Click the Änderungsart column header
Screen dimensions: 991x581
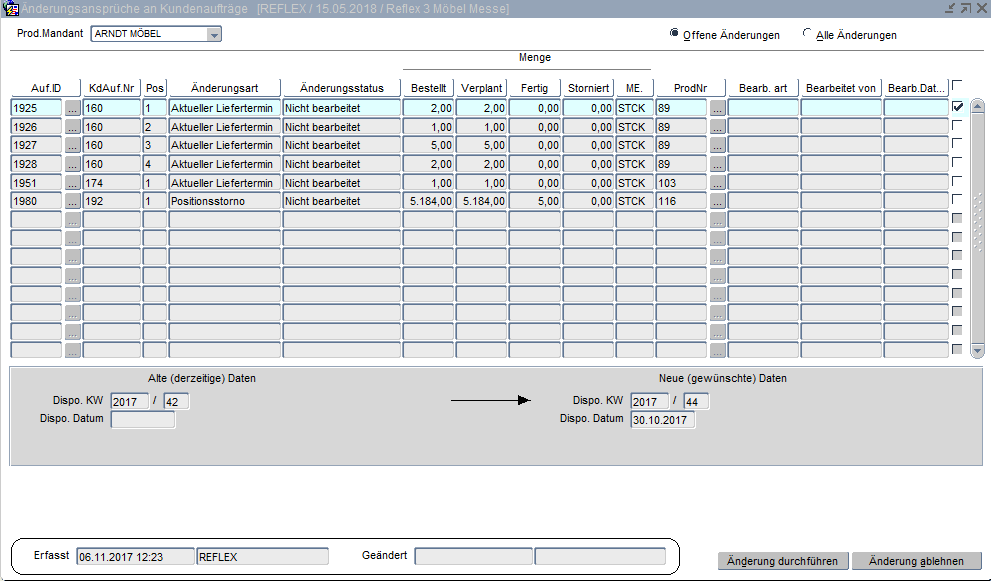click(224, 88)
